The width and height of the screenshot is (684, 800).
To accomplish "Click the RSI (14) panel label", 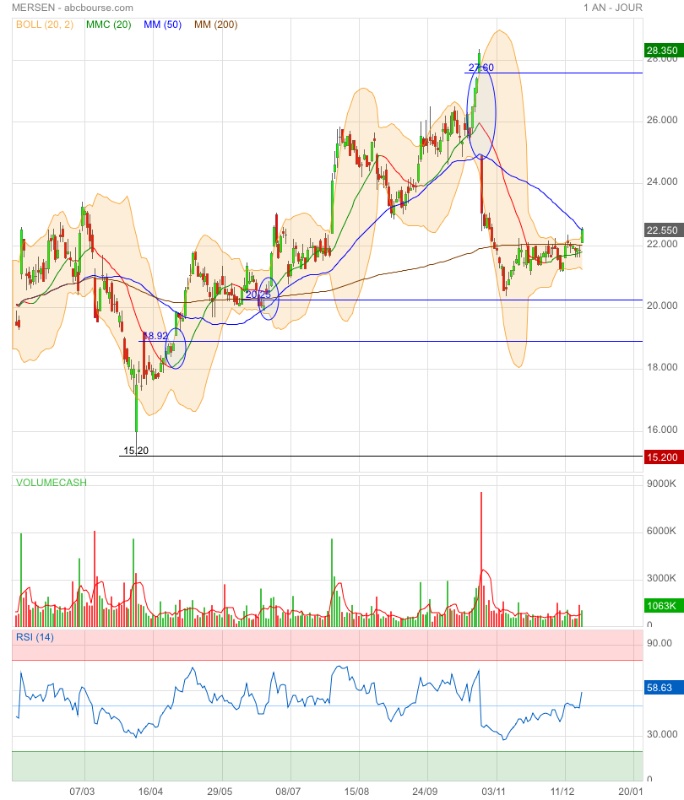I will [35, 637].
